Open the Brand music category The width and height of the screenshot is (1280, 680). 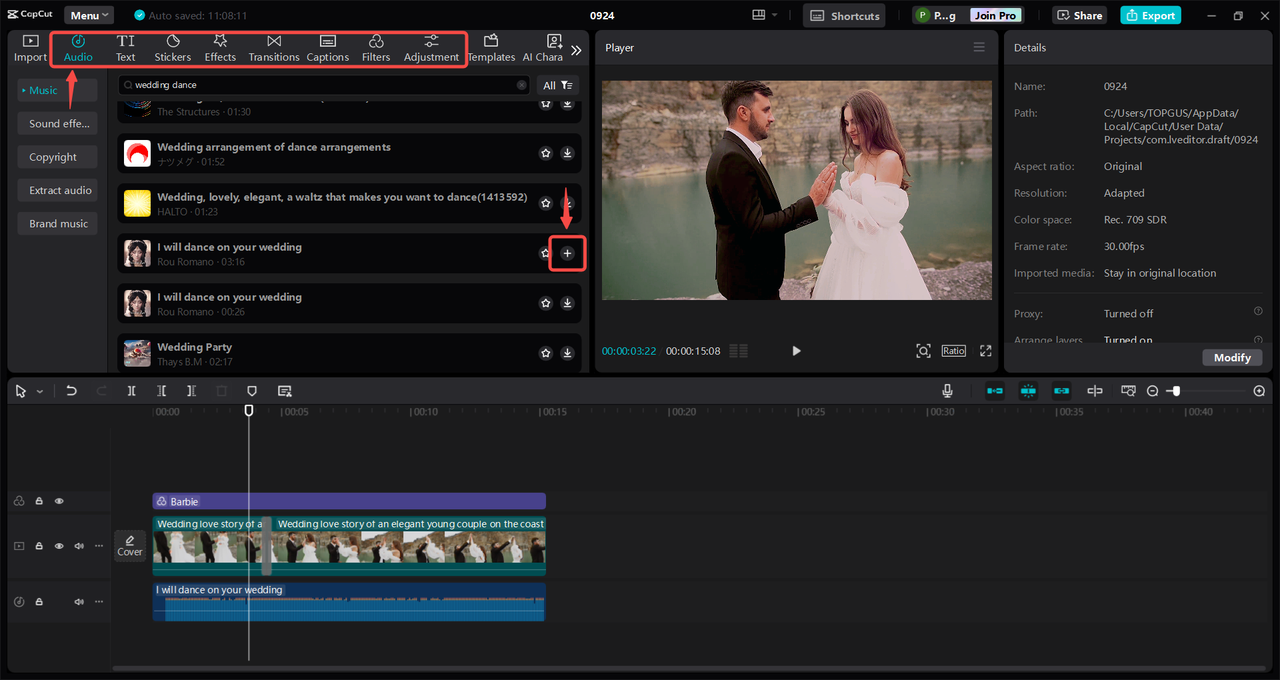tap(57, 224)
